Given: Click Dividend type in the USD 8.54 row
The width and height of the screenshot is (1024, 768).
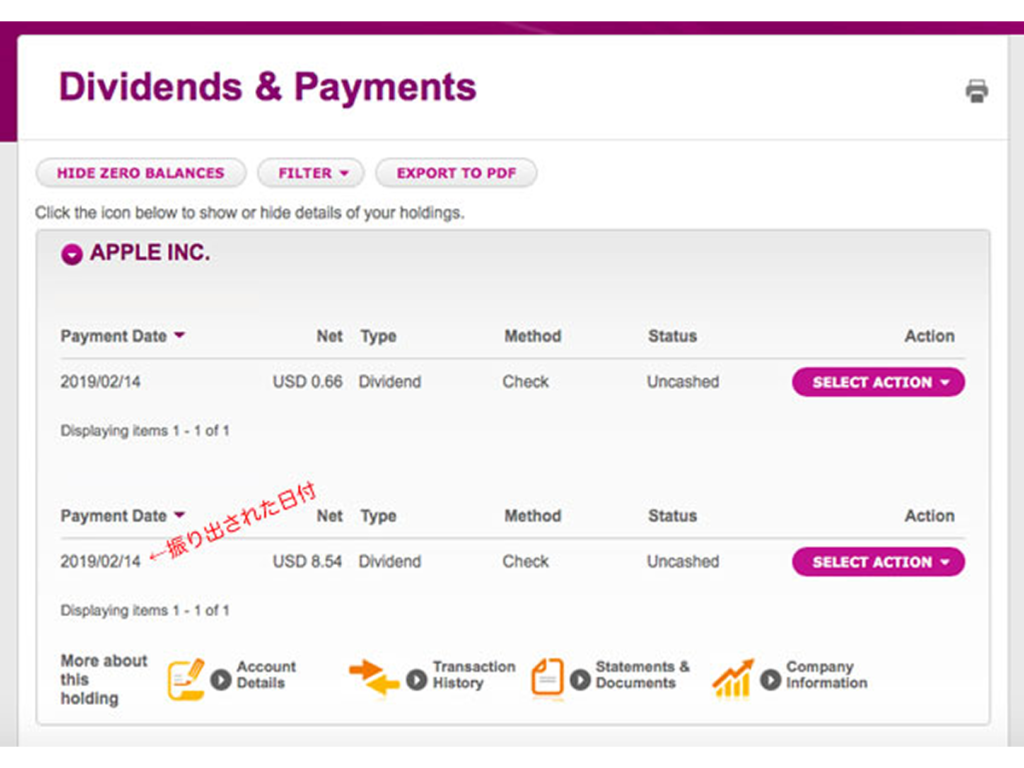Looking at the screenshot, I should click(390, 562).
